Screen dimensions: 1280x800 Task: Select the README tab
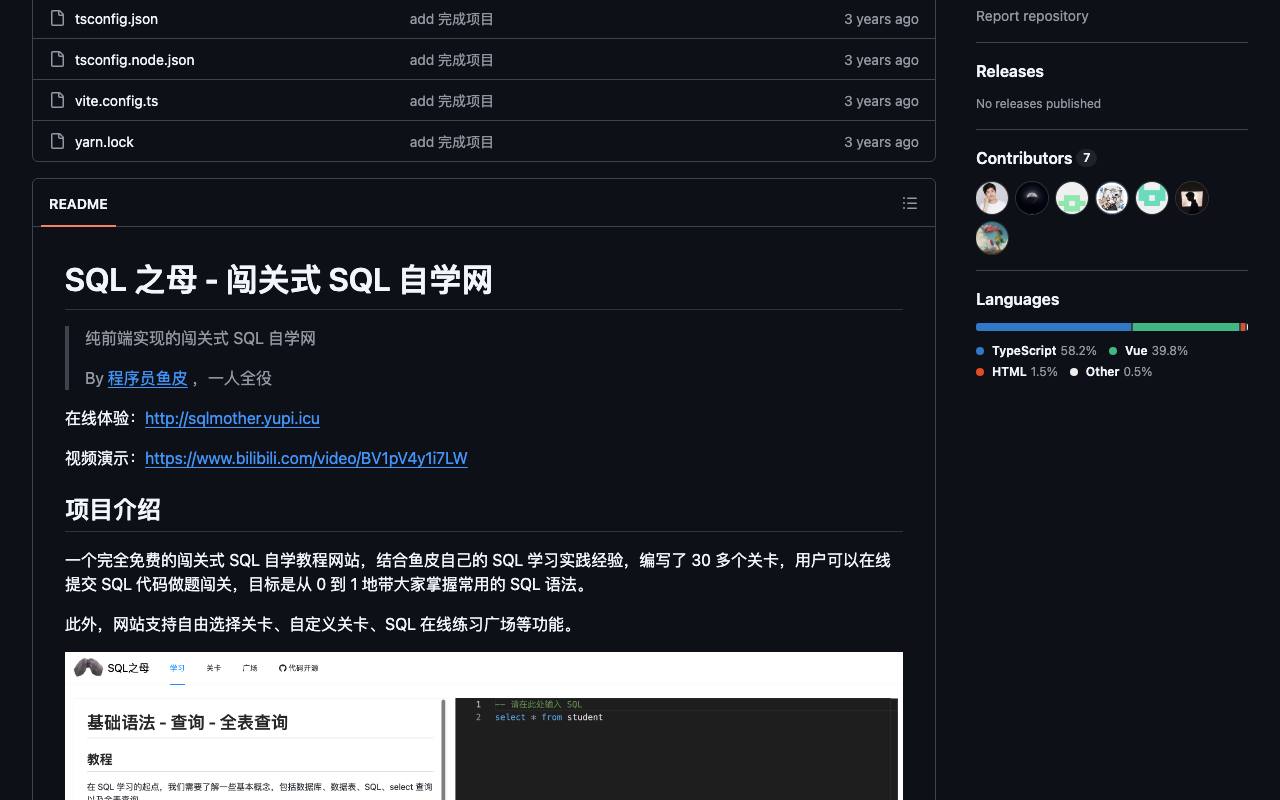[x=78, y=204]
